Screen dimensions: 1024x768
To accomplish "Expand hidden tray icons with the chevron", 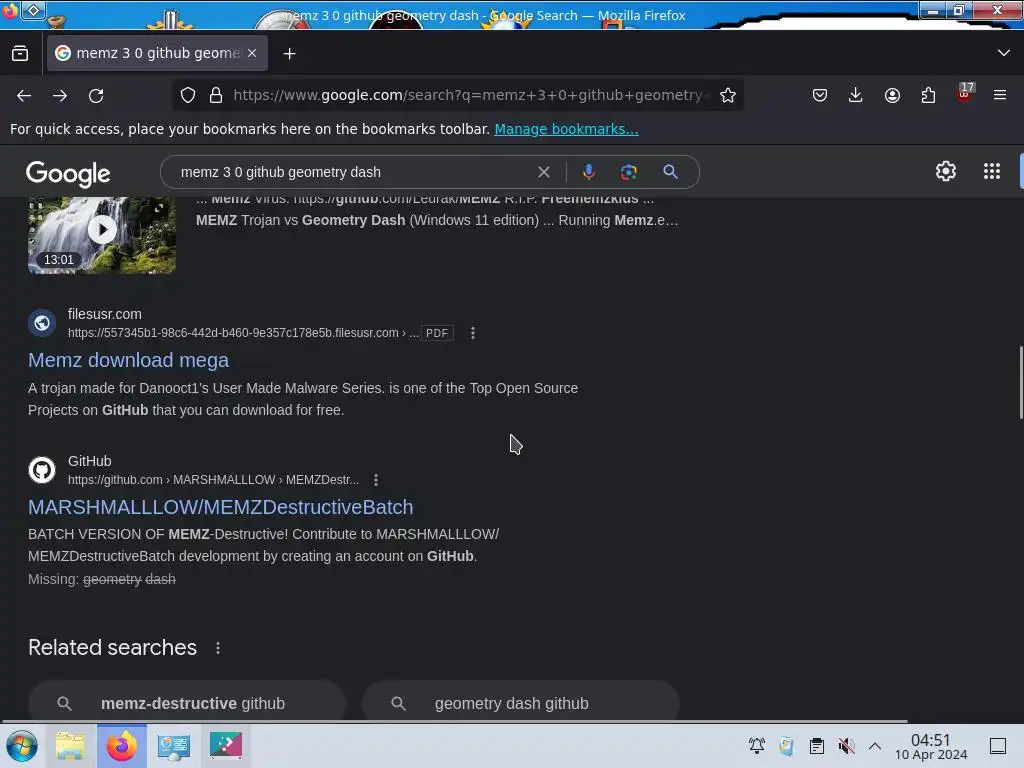I will click(875, 746).
